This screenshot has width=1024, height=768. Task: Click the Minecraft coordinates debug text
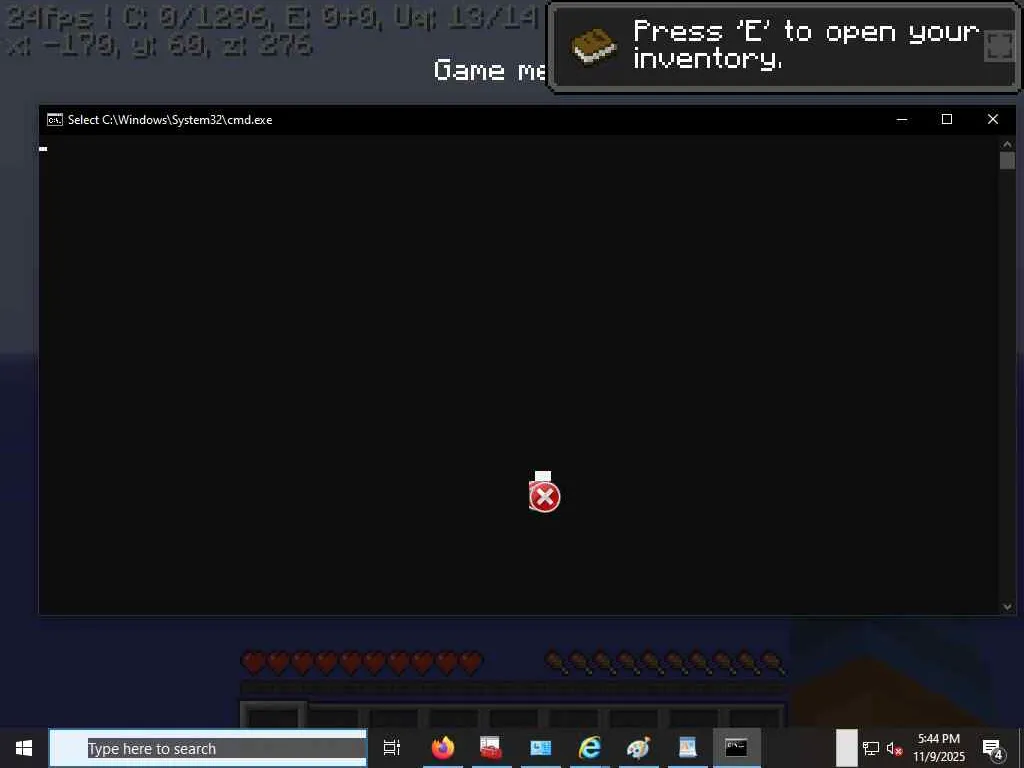(x=161, y=46)
